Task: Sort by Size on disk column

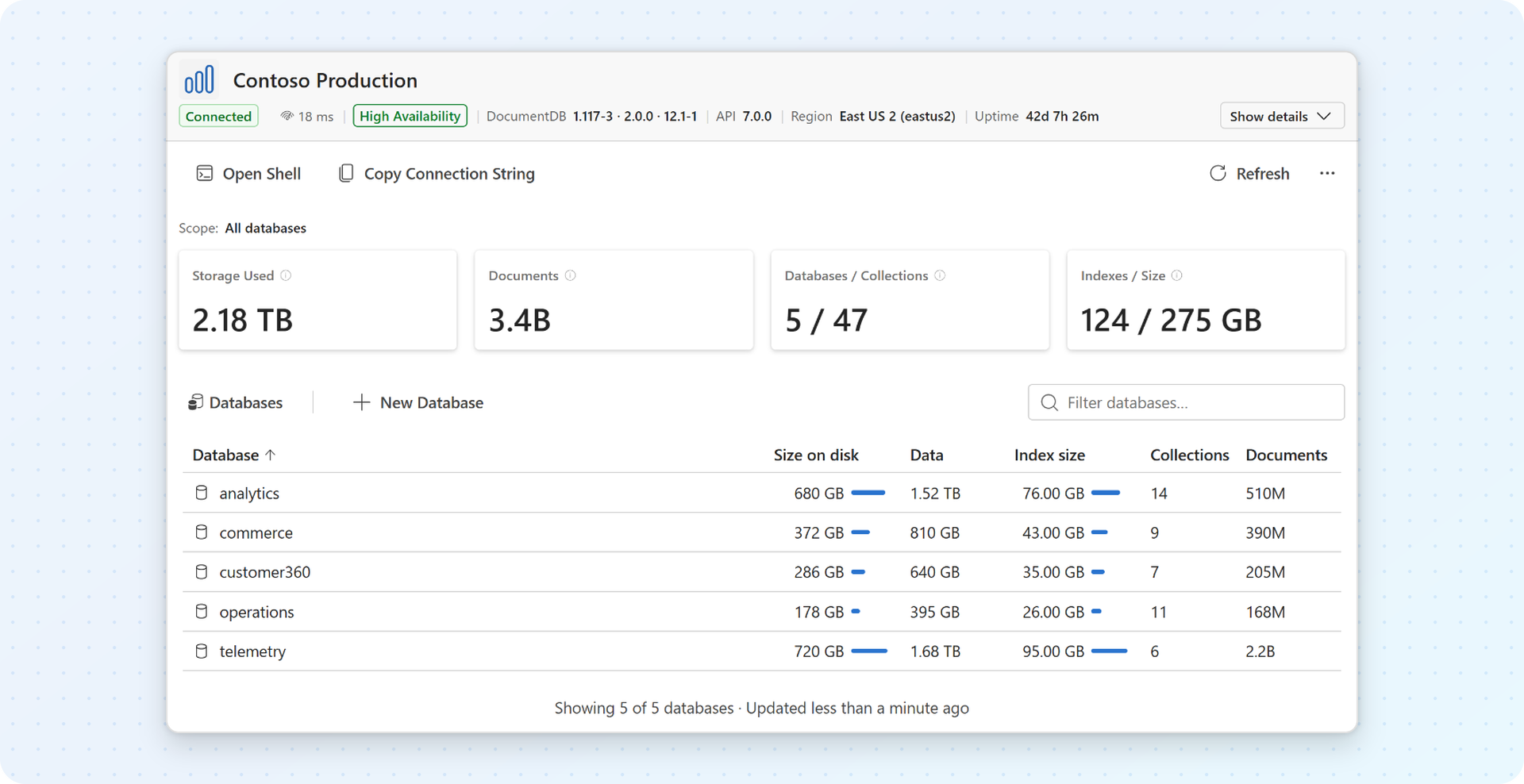Action: click(816, 455)
